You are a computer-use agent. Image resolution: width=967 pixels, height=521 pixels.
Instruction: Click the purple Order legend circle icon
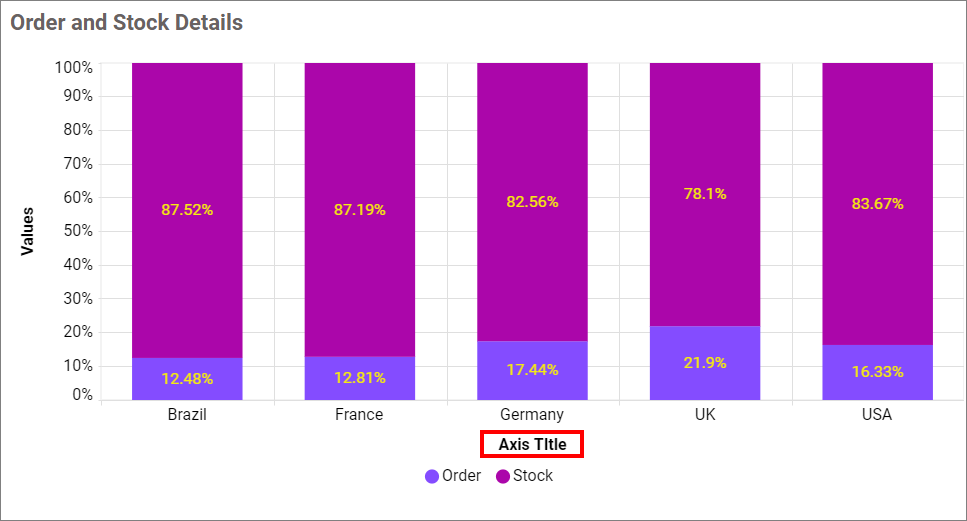432,476
